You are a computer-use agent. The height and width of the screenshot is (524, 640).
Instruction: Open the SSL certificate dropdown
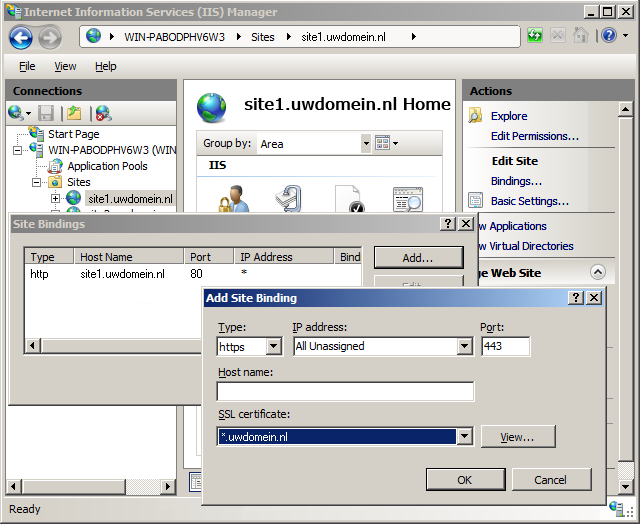(x=464, y=437)
